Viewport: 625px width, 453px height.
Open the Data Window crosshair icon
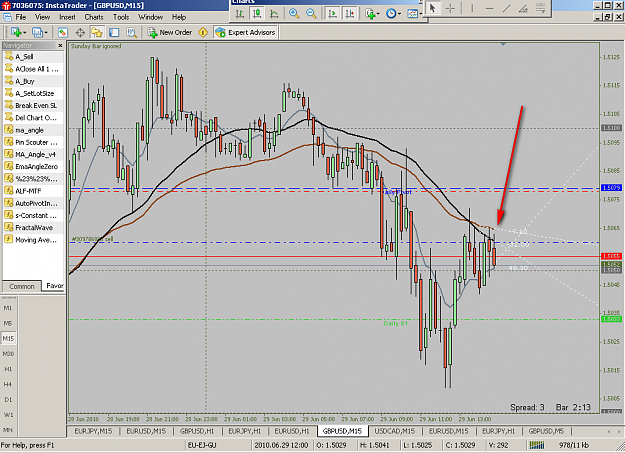[80, 32]
